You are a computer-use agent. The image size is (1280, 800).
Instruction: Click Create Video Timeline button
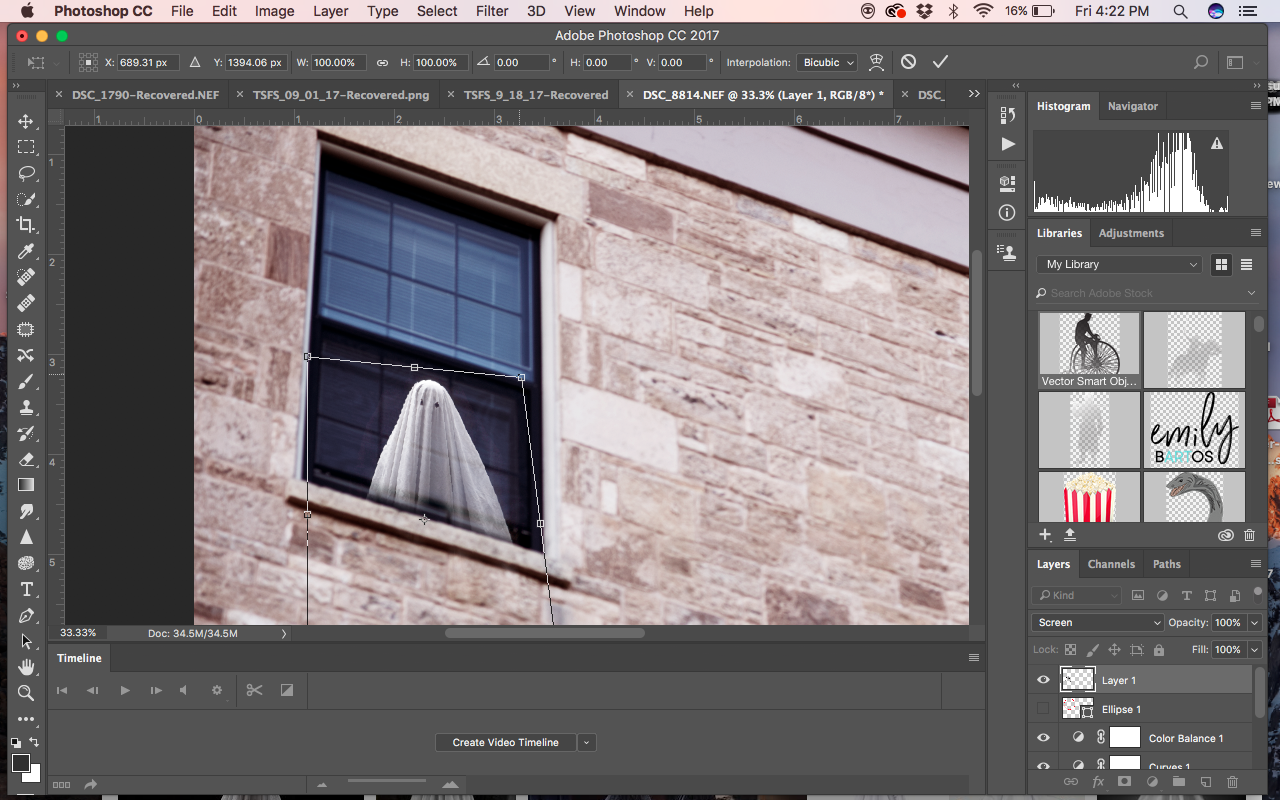click(506, 742)
